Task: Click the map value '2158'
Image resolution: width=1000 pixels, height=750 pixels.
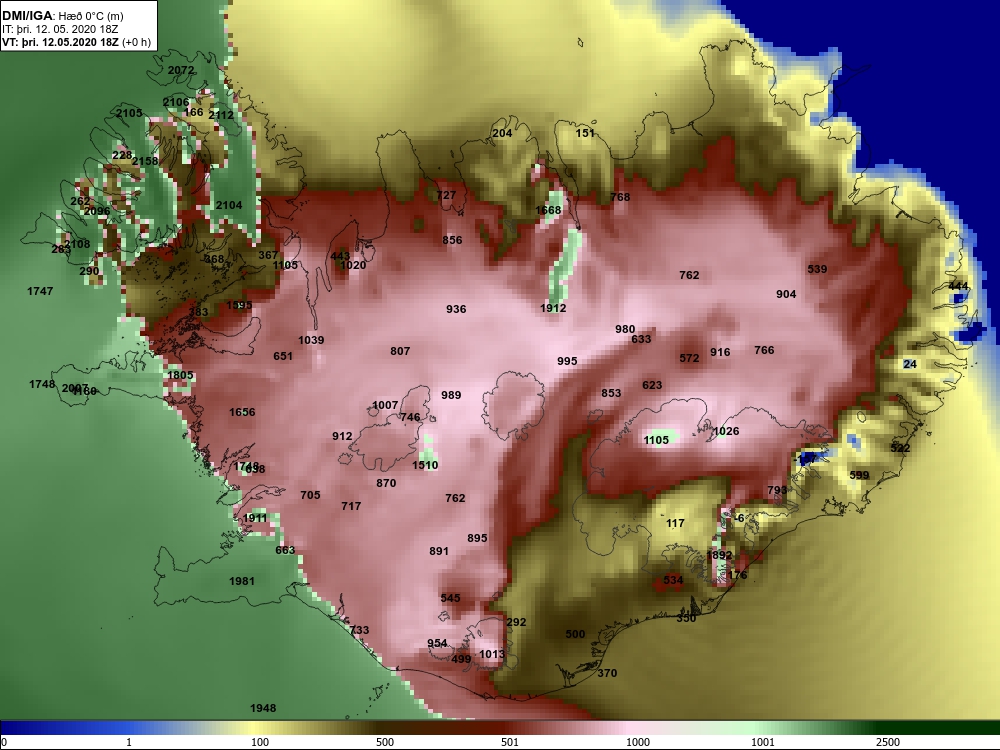Action: pyautogui.click(x=145, y=161)
